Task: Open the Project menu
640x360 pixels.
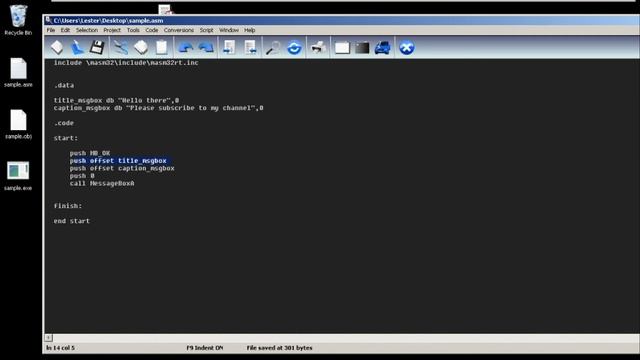Action: tap(112, 30)
